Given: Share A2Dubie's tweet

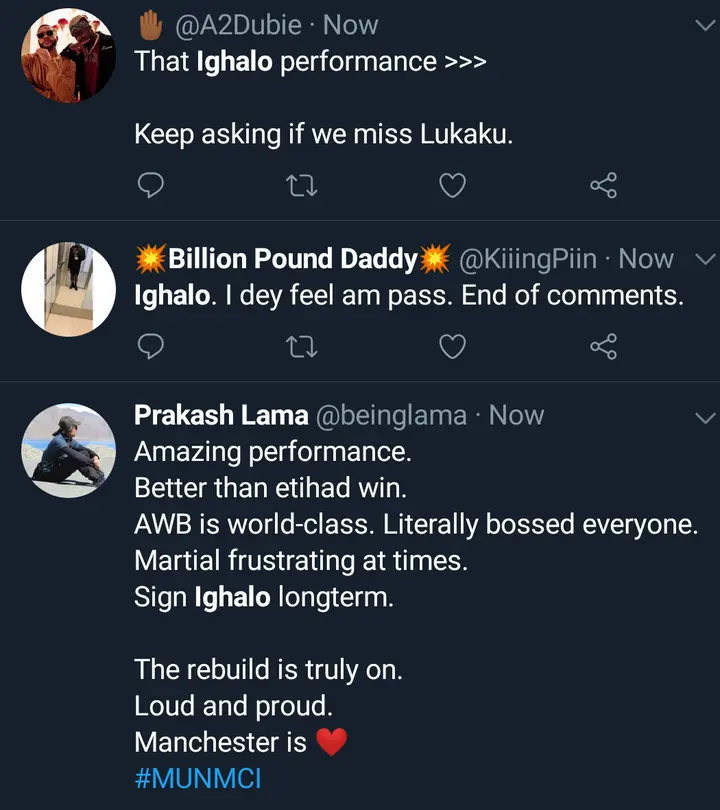Looking at the screenshot, I should pyautogui.click(x=604, y=185).
